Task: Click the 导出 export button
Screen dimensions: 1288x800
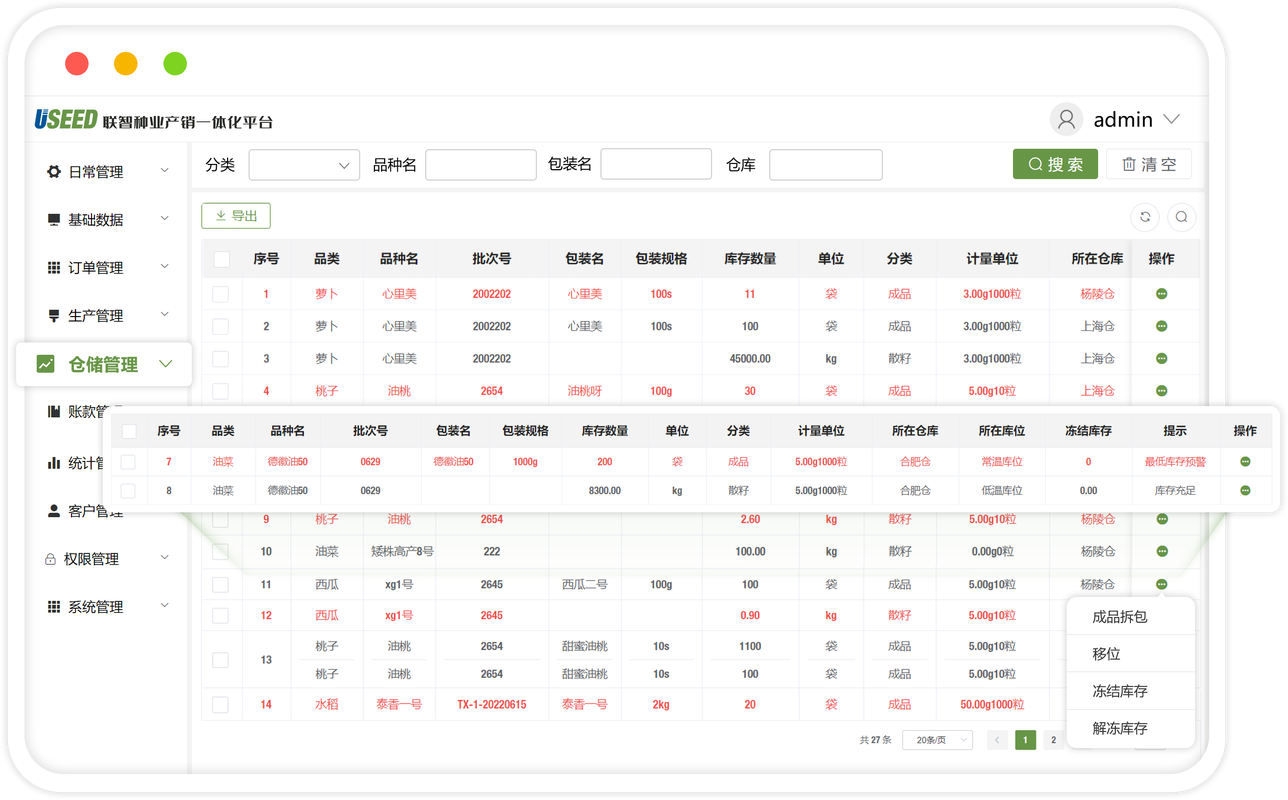Action: pos(236,215)
